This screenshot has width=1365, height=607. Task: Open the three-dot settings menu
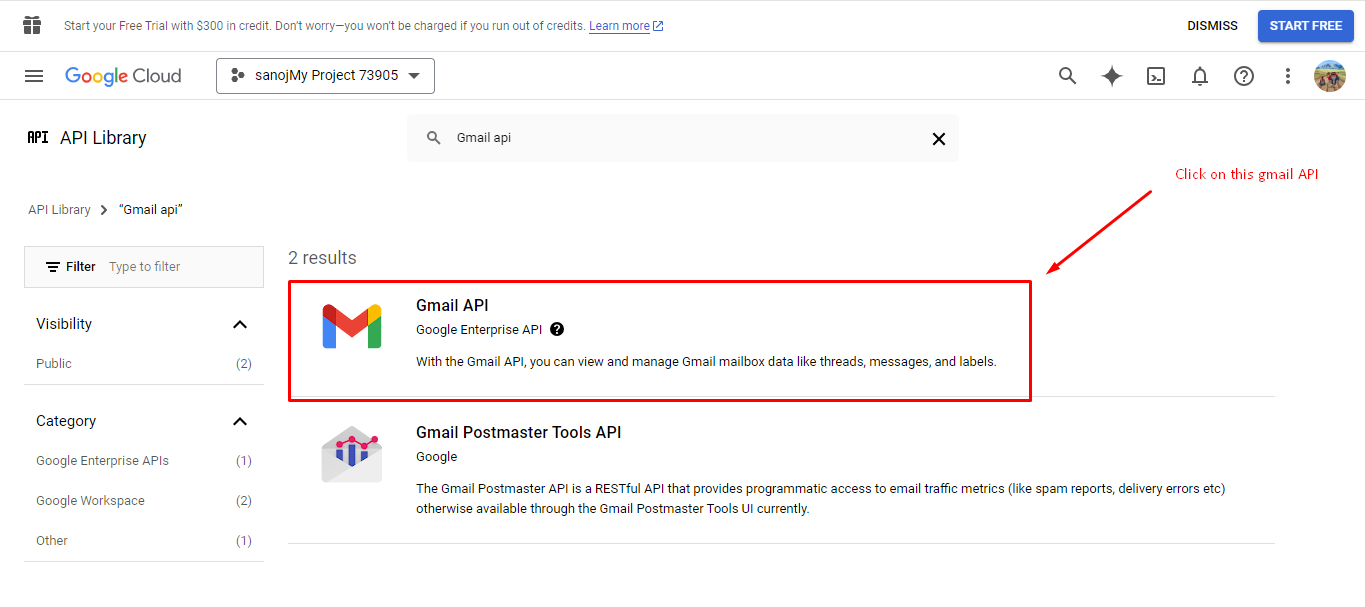click(1288, 76)
